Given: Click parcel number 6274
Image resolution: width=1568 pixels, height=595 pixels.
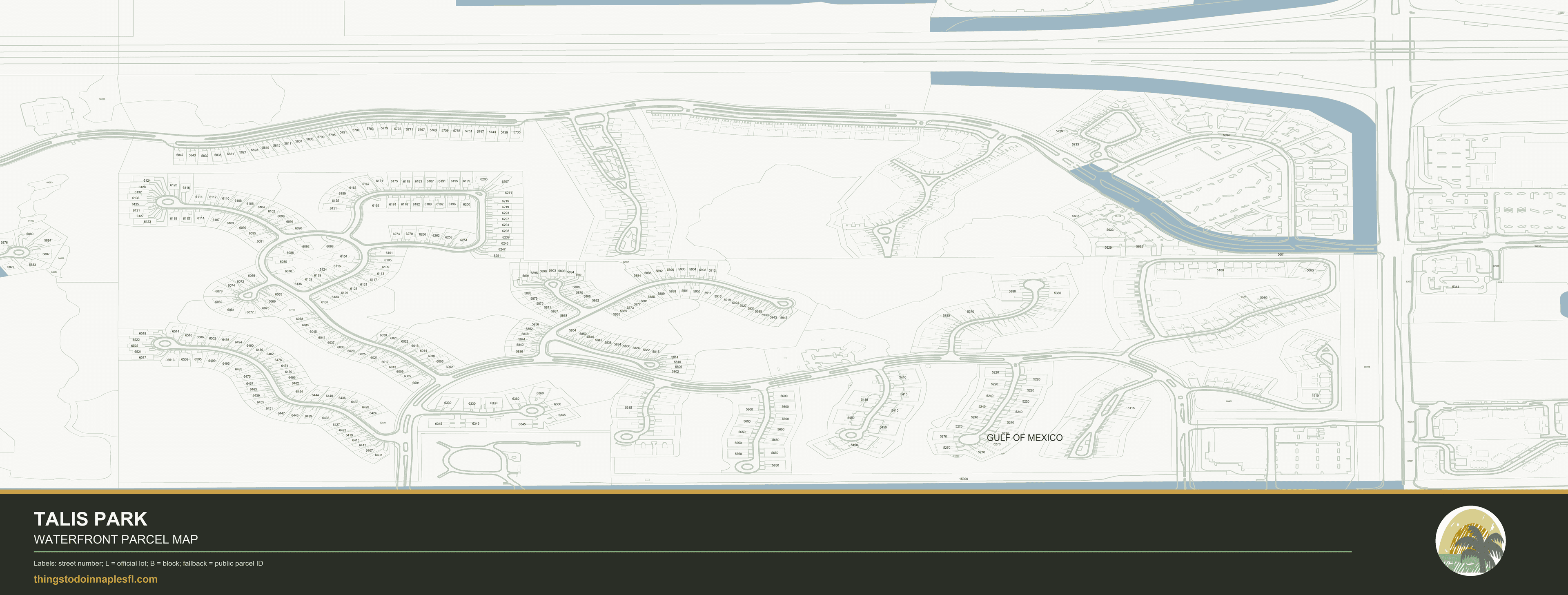Looking at the screenshot, I should [x=396, y=234].
